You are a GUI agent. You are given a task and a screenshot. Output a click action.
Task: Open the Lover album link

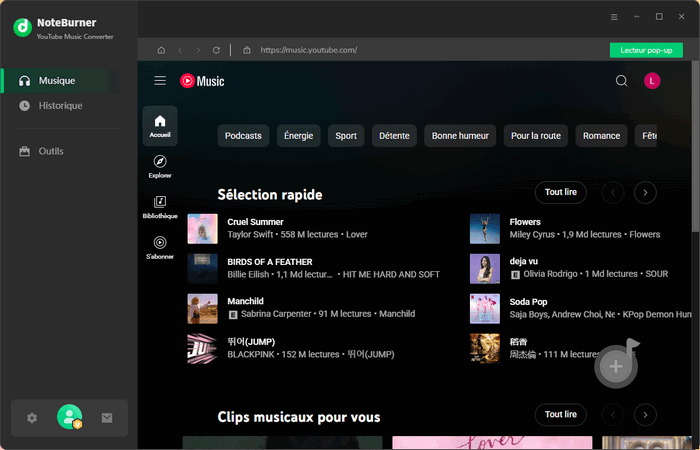pyautogui.click(x=357, y=234)
